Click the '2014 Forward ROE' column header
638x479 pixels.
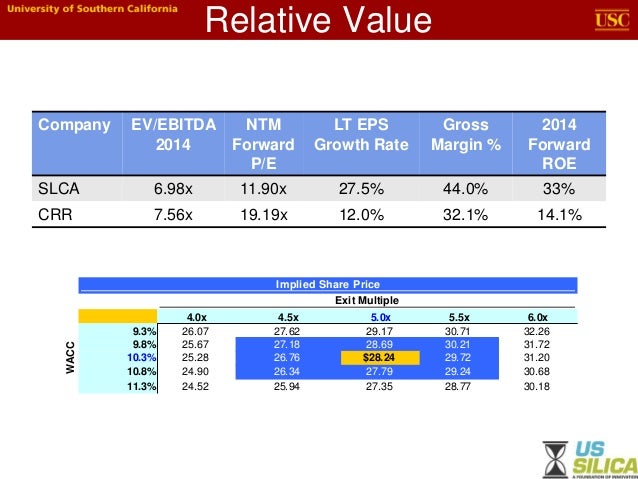pos(559,144)
